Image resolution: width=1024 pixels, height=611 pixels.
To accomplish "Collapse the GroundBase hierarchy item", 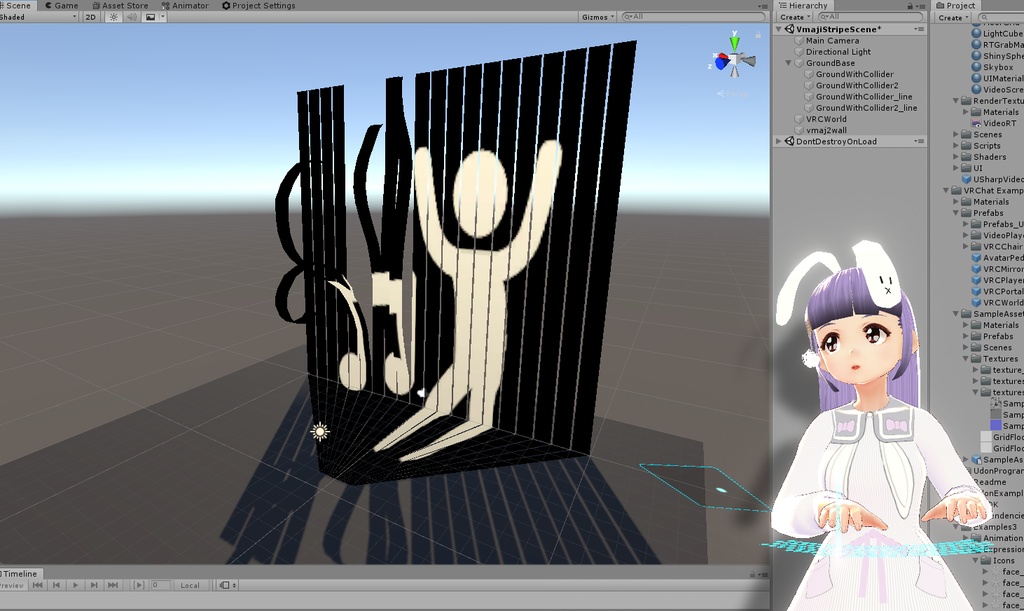I will pyautogui.click(x=787, y=63).
